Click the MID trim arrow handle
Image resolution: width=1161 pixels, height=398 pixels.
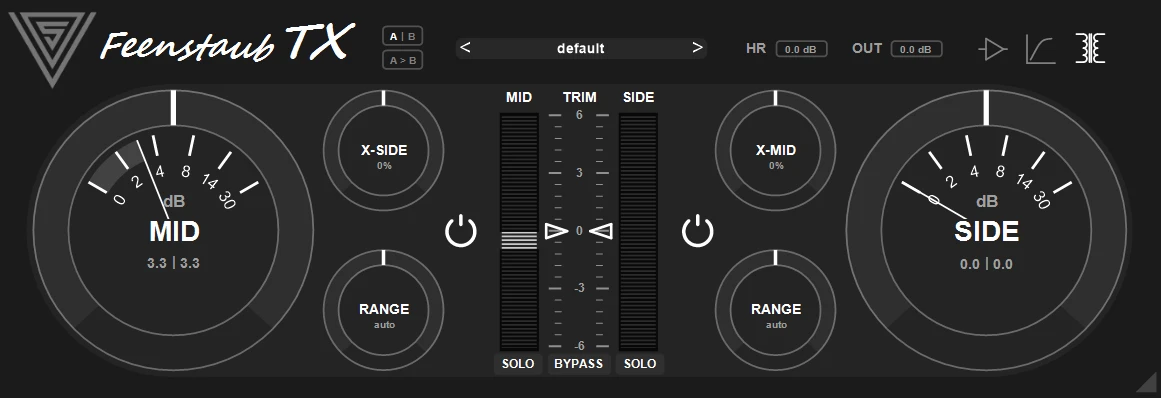click(556, 232)
